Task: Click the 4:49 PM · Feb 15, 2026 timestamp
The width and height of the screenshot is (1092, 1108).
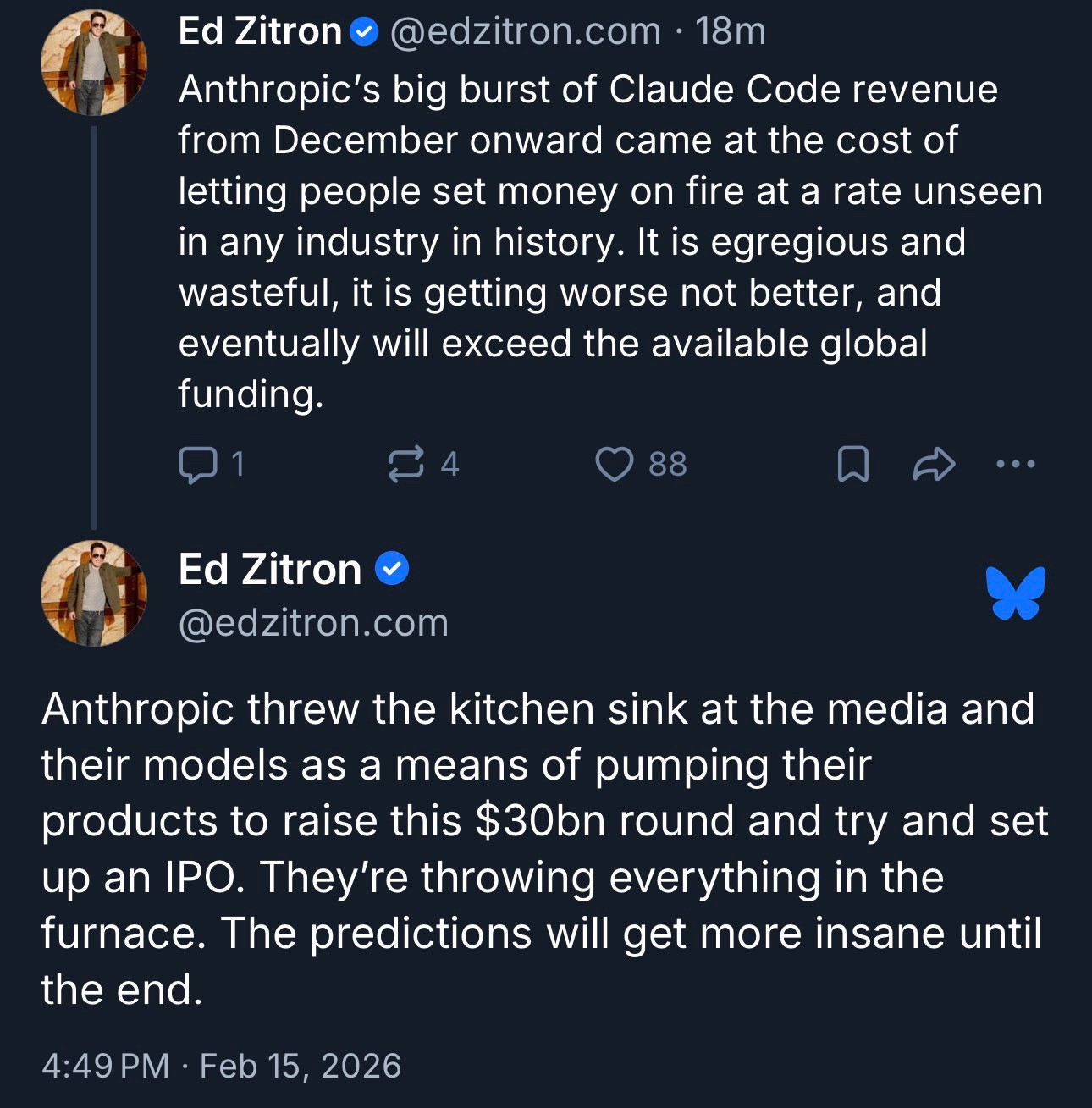Action: coord(221,1066)
